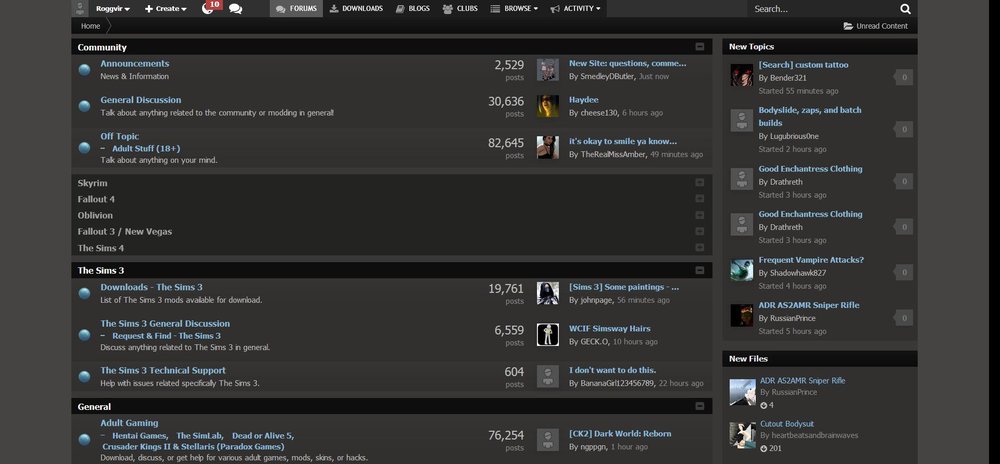The height and width of the screenshot is (464, 1000).
Task: Open TheRealMissAmber's avatar thumbnail
Action: (548, 147)
